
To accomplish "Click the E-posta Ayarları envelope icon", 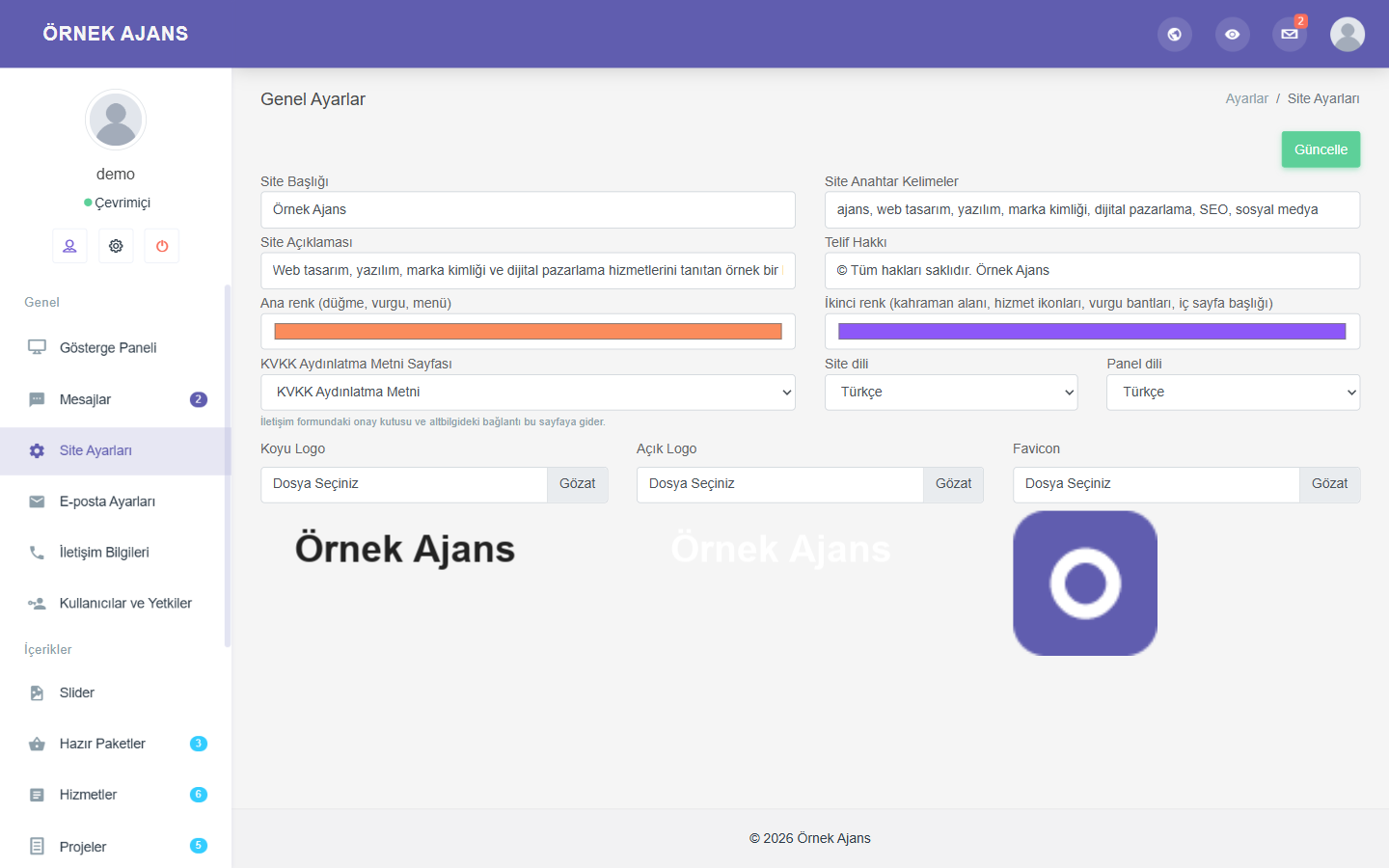I will tap(37, 502).
